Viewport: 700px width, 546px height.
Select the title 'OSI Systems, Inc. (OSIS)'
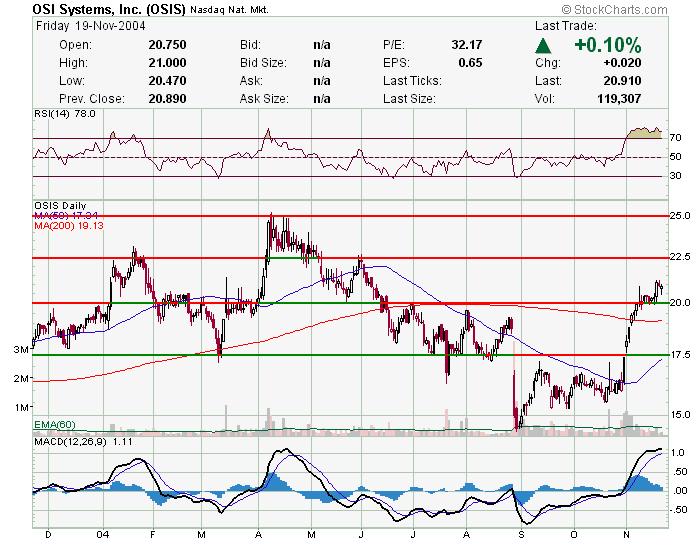[x=108, y=9]
